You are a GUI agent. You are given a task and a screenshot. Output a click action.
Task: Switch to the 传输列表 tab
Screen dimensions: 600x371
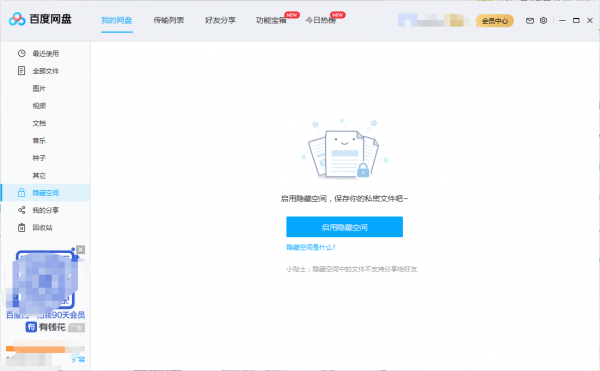[168, 20]
